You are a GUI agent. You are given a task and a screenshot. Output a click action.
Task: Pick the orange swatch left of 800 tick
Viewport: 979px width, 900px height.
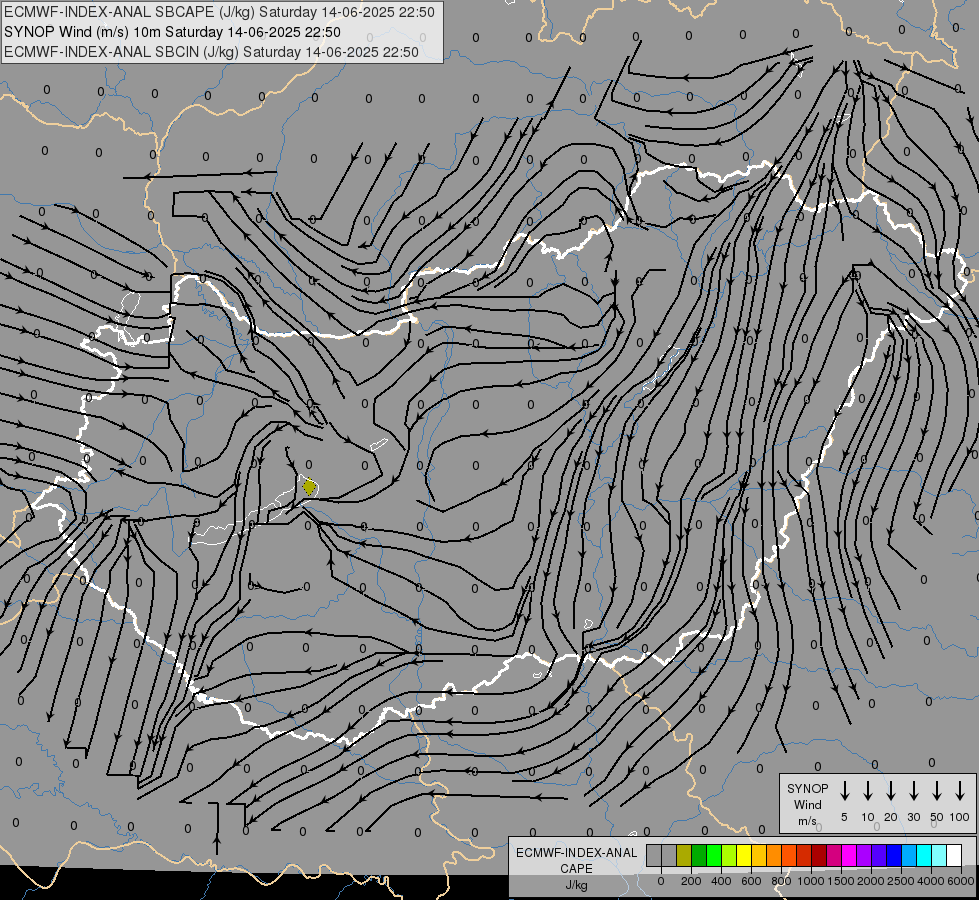coord(774,855)
